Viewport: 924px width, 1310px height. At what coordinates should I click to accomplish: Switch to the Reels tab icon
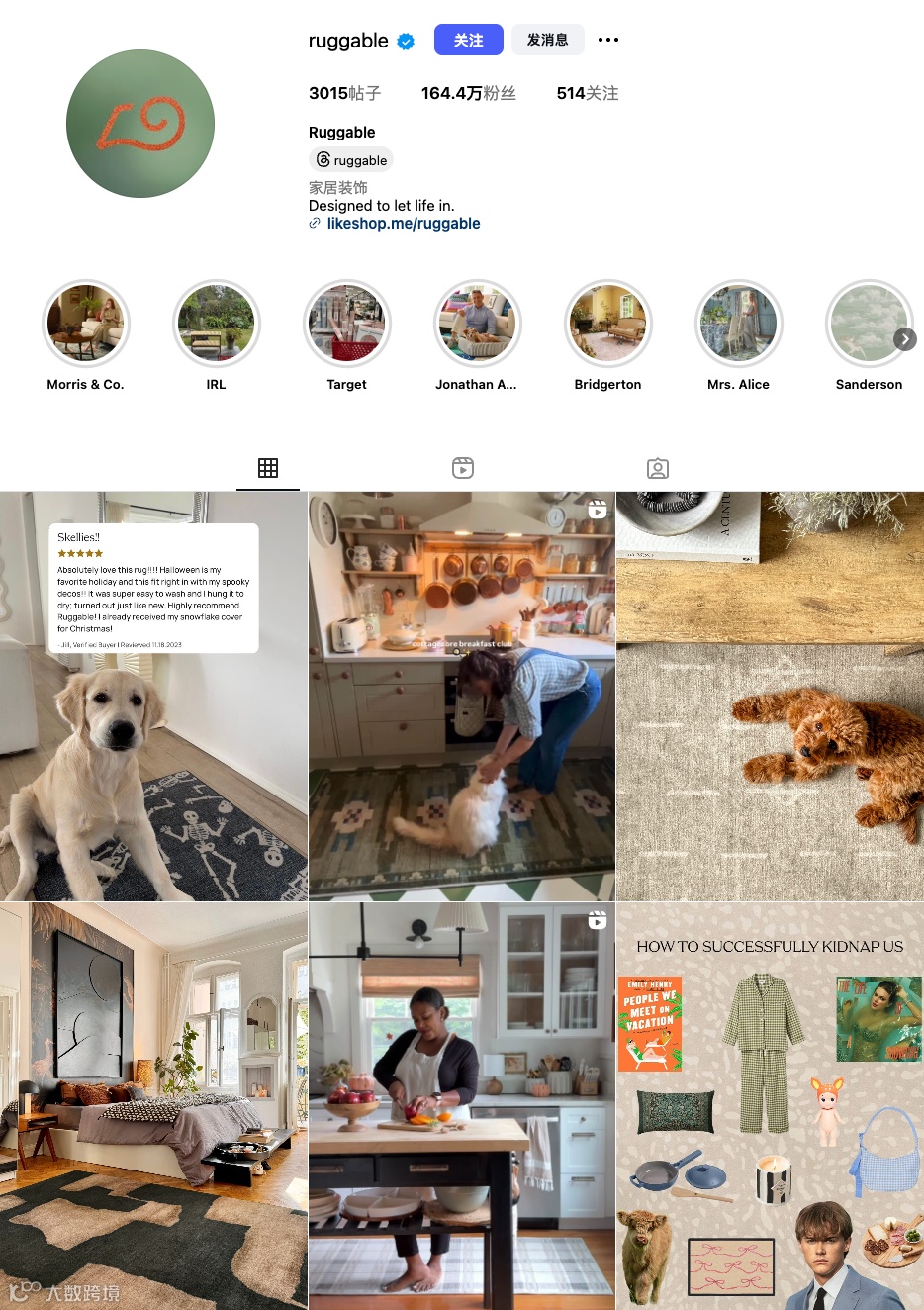coord(463,468)
